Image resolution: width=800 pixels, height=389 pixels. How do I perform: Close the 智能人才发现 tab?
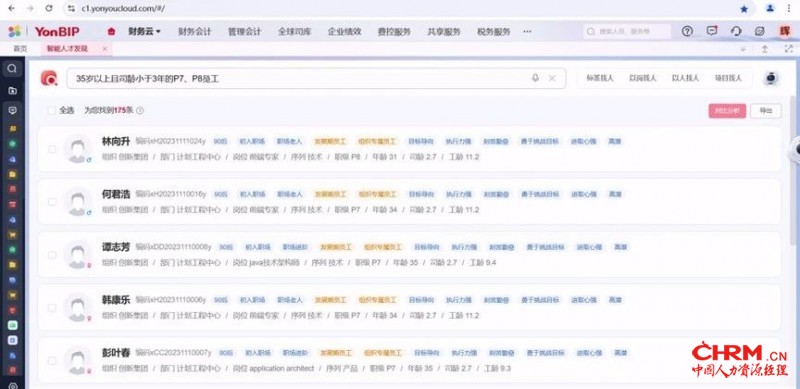(105, 49)
